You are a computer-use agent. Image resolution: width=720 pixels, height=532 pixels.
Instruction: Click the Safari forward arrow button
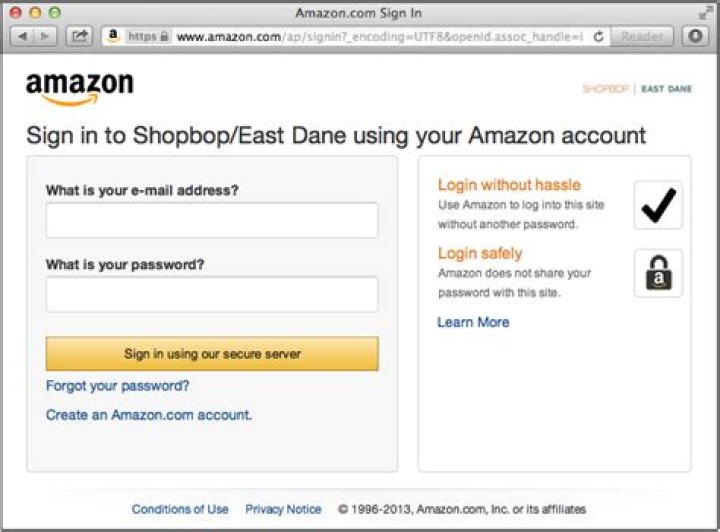point(46,36)
